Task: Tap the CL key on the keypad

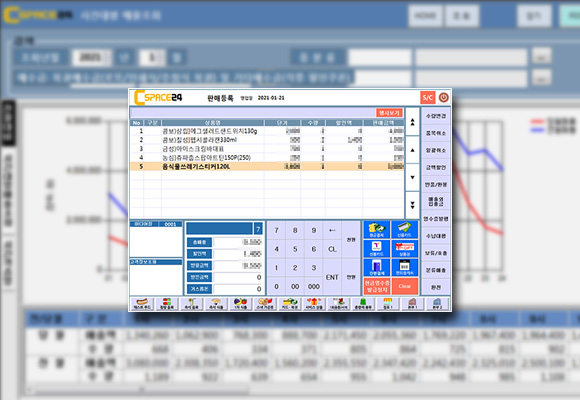Action: click(332, 249)
